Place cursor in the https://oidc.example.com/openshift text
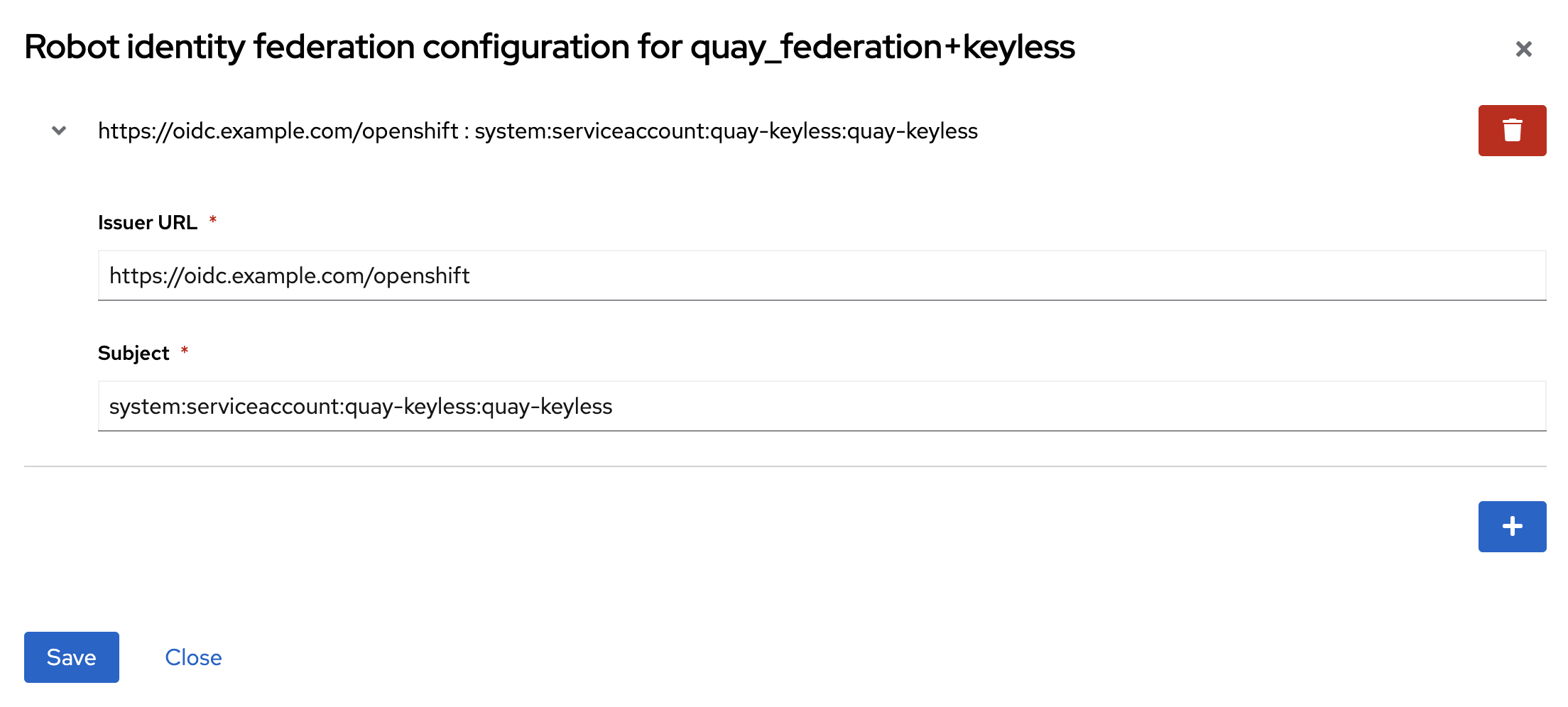The image size is (1568, 707). [x=289, y=275]
